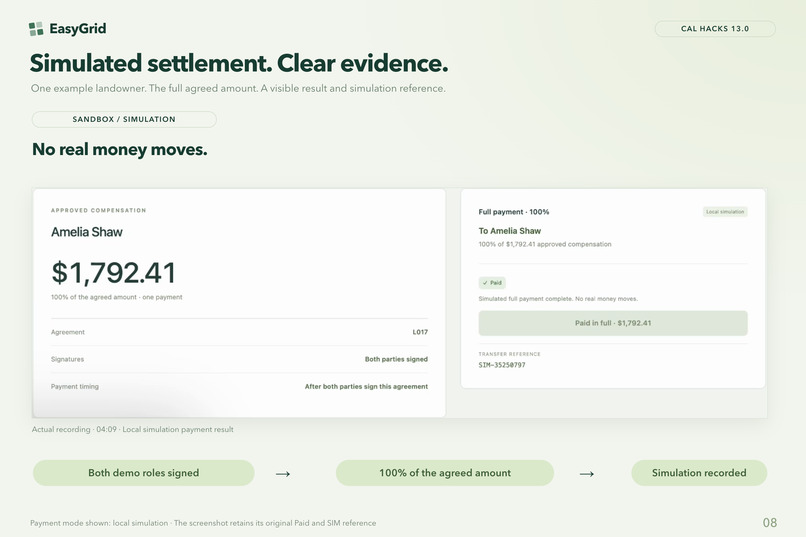The height and width of the screenshot is (537, 806).
Task: Click the SIM-35250797 reference code
Action: [502, 365]
